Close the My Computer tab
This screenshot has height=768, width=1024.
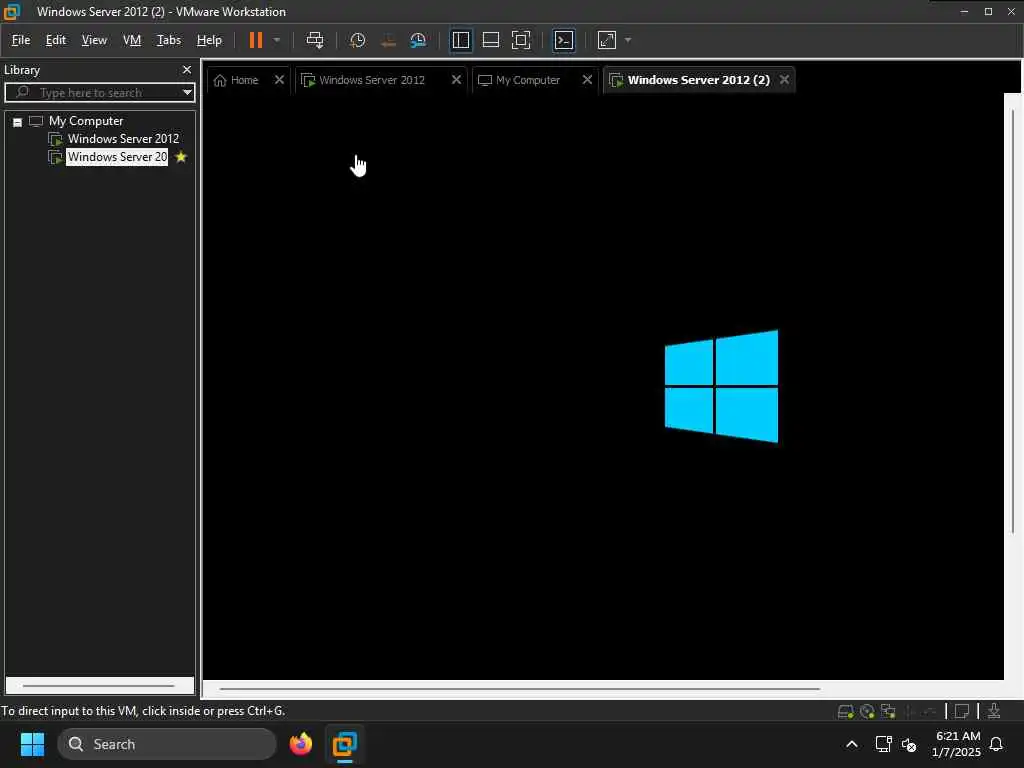(587, 80)
